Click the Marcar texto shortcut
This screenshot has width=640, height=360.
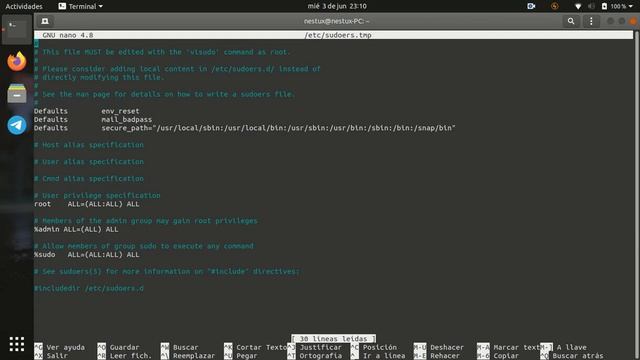pos(509,347)
